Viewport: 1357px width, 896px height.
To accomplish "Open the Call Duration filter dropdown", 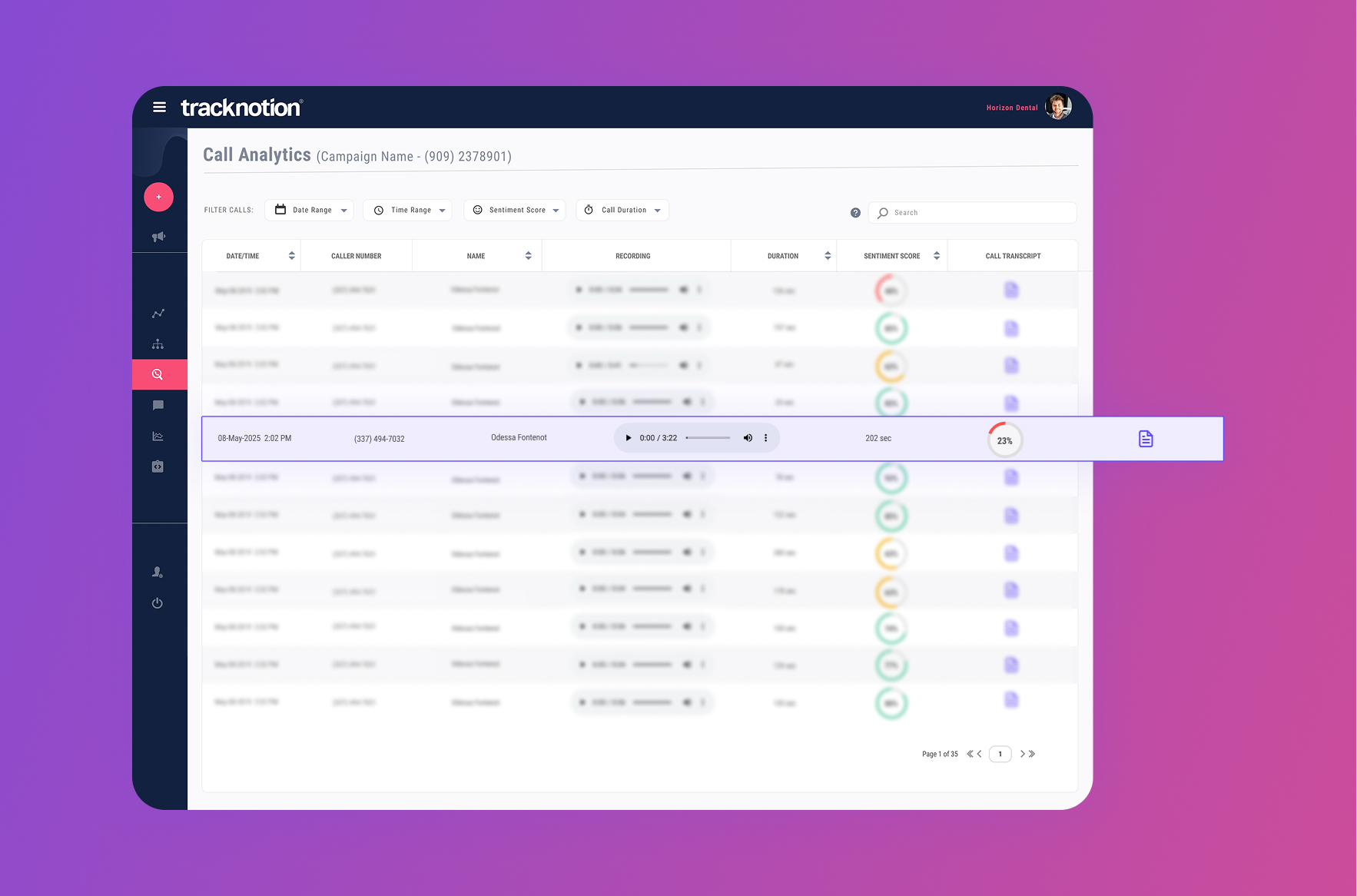I will (x=622, y=210).
